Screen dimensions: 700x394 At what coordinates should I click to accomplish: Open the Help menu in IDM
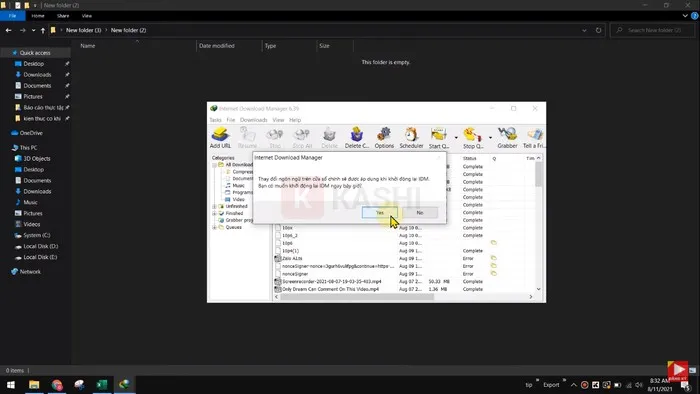[x=295, y=120]
